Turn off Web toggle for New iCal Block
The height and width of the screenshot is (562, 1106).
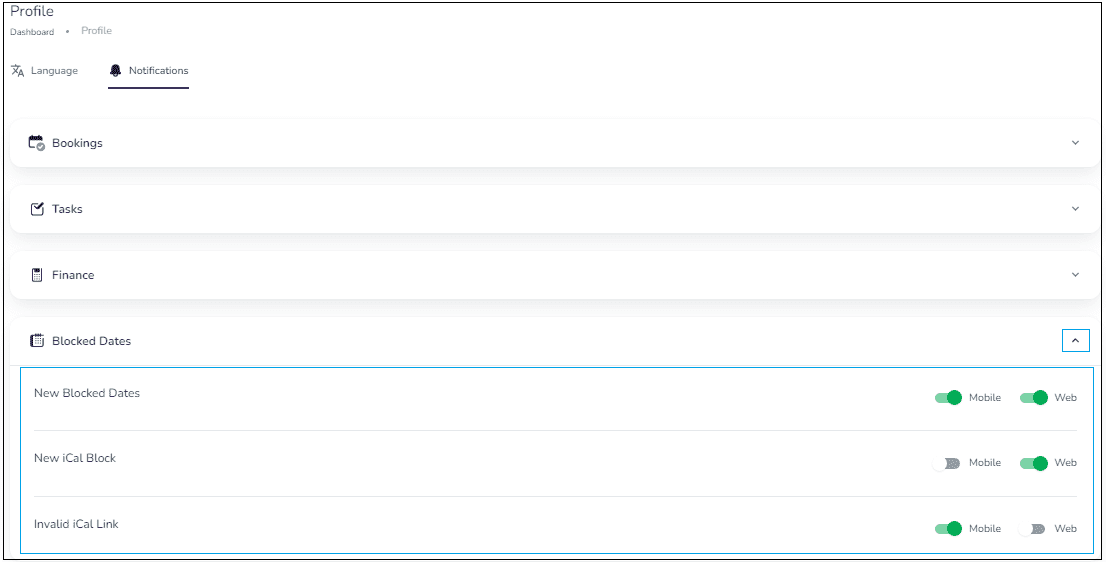1033,463
